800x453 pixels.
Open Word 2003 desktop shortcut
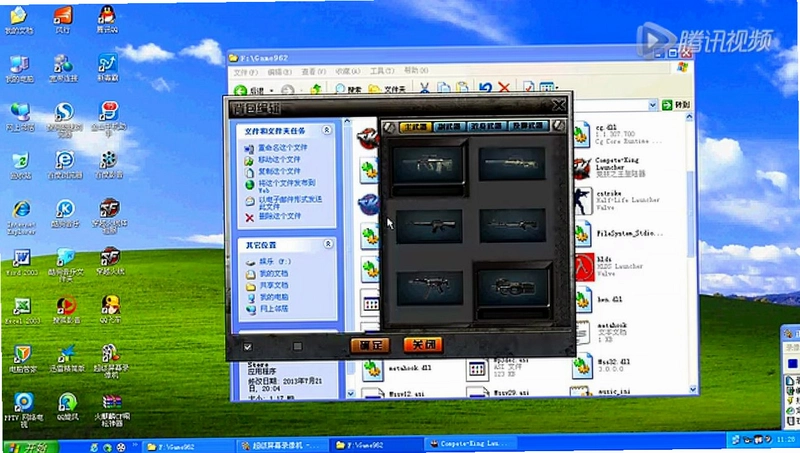(21, 262)
